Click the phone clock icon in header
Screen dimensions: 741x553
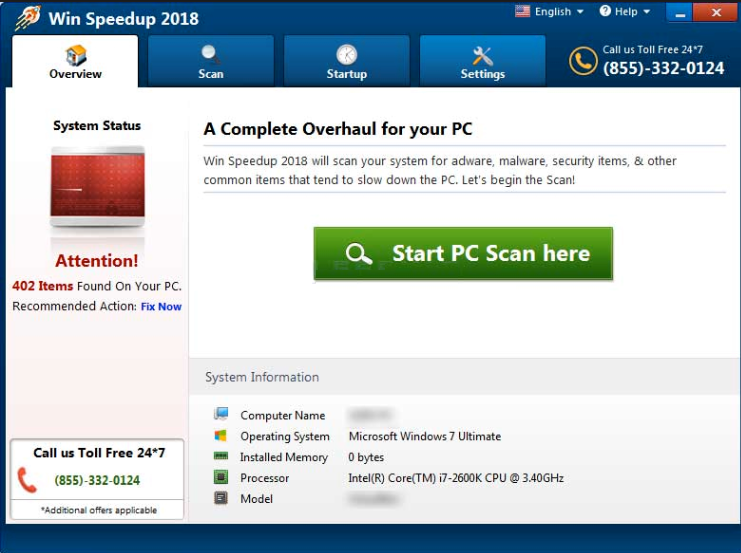click(583, 61)
